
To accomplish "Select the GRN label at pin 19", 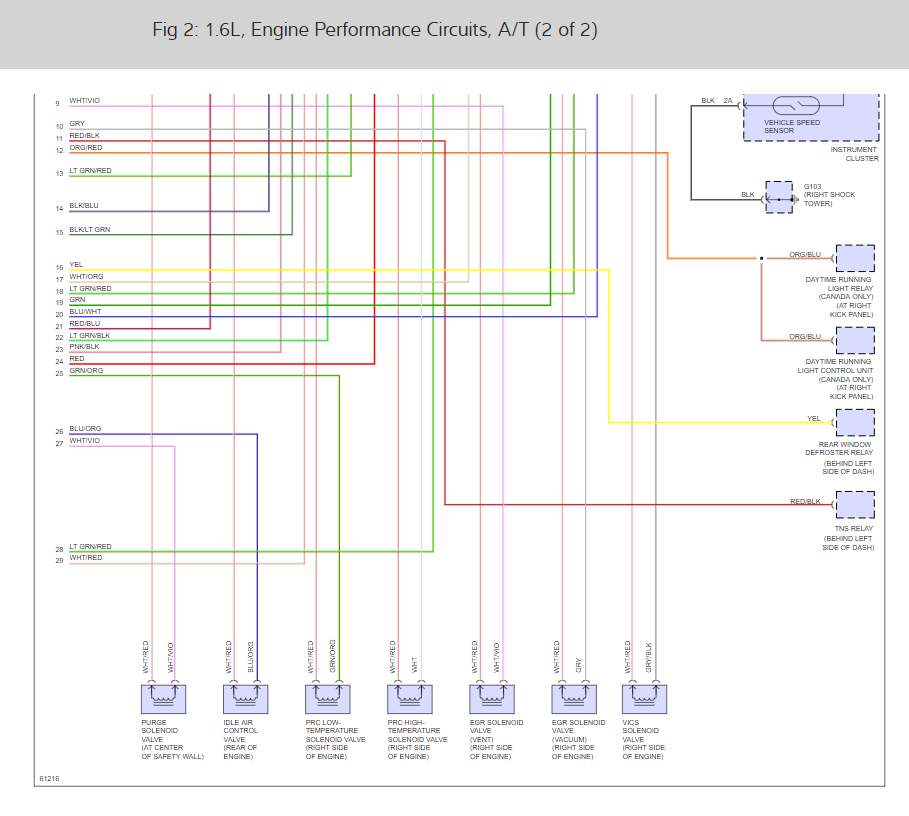I will coord(77,300).
